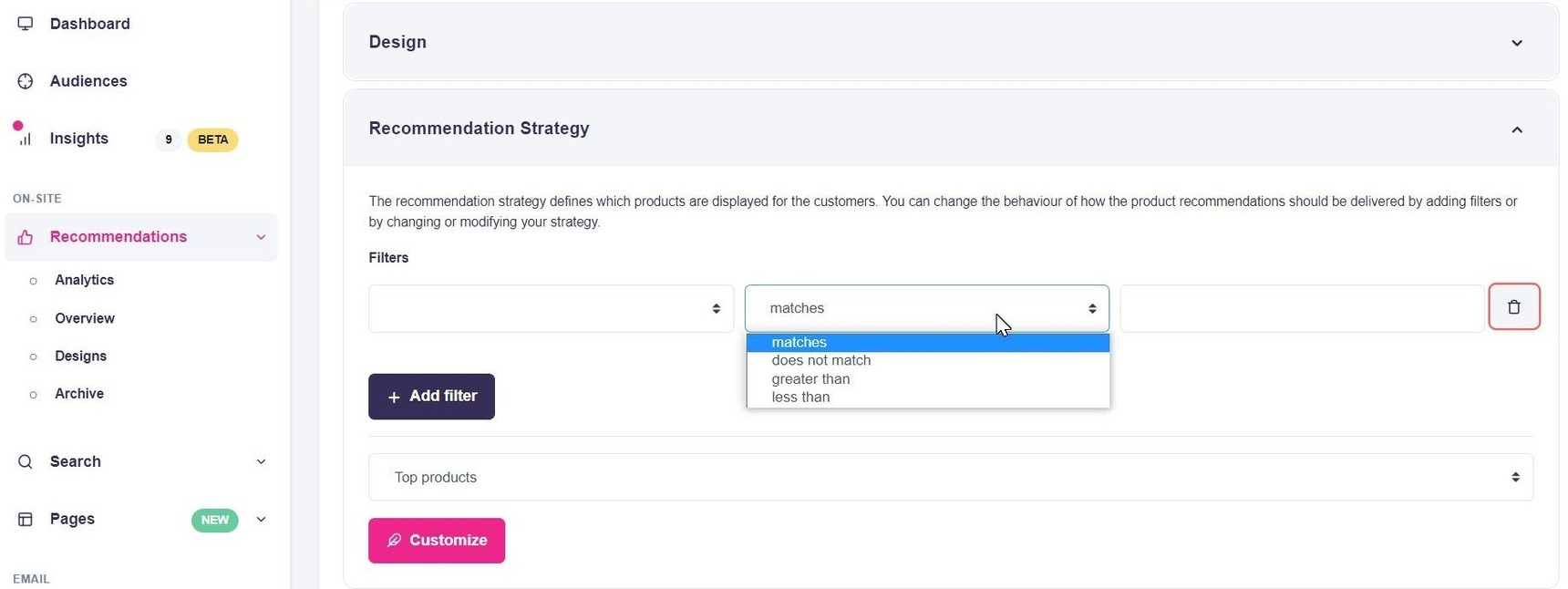This screenshot has width=1568, height=589.
Task: Delete the filter with trash icon
Action: 1513,307
